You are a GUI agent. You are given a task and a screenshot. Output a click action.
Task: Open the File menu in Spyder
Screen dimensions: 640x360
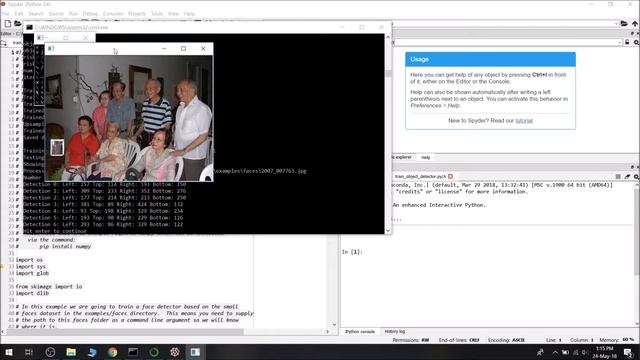pyautogui.click(x=5, y=13)
